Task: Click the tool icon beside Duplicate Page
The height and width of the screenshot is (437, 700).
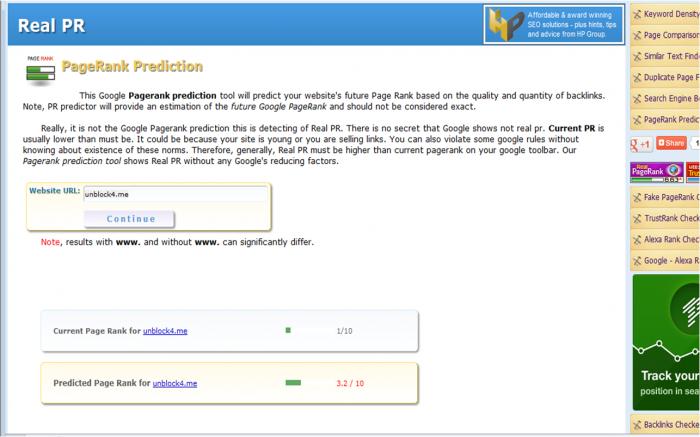Action: 637,78
